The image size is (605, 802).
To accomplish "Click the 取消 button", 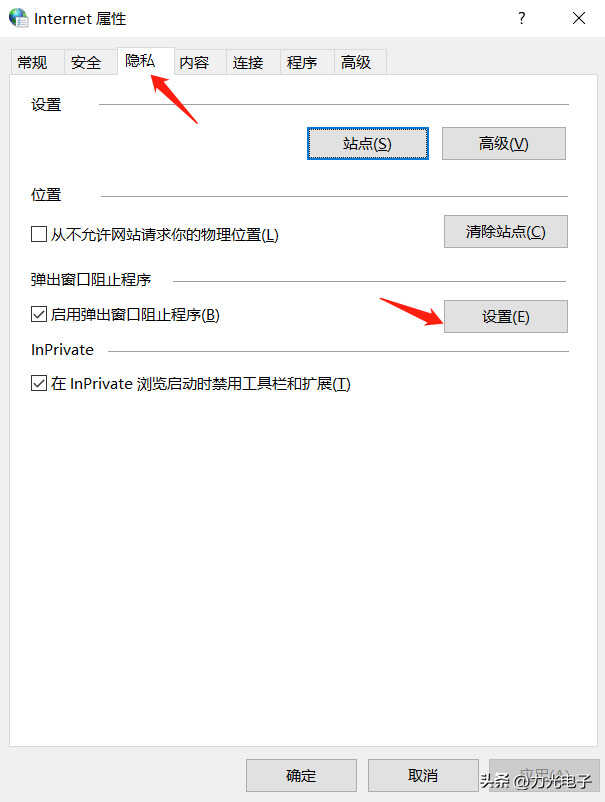I will click(423, 775).
